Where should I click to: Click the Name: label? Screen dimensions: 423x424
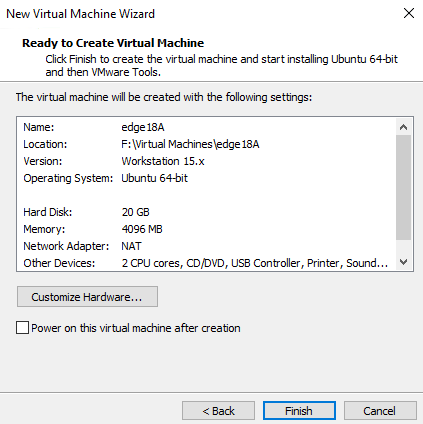coord(39,127)
